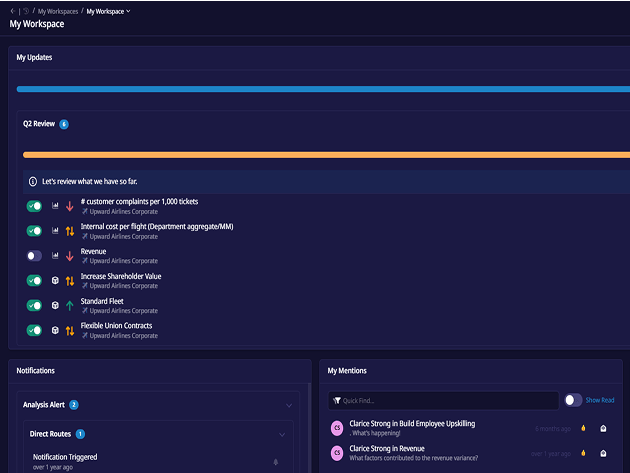
Task: Click flame icon on Build Employee Upskilling mention
Action: coord(583,428)
